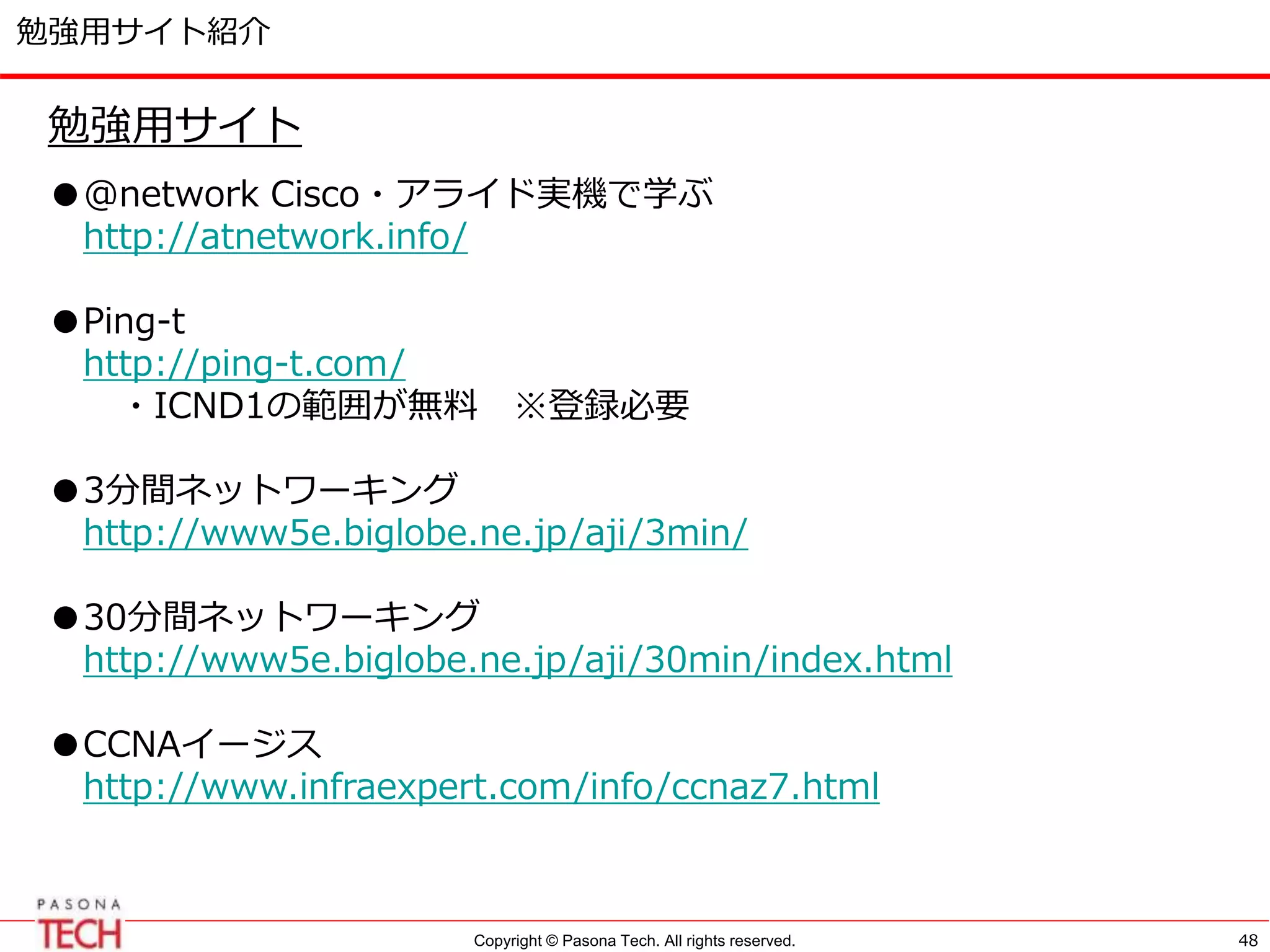Click the slide page number 48
The width and height of the screenshot is (1270, 952).
pyautogui.click(x=1248, y=941)
